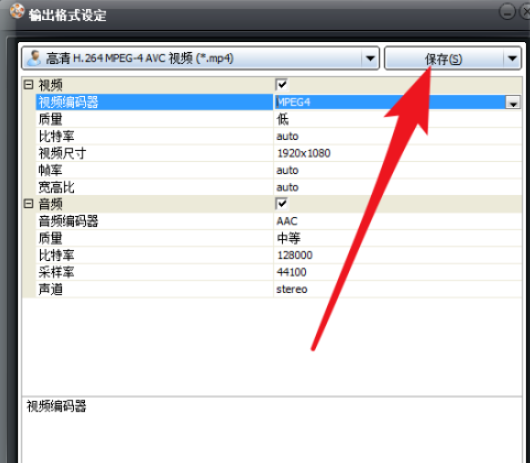Open the MPEG4 video encoder dropdown

(x=513, y=102)
